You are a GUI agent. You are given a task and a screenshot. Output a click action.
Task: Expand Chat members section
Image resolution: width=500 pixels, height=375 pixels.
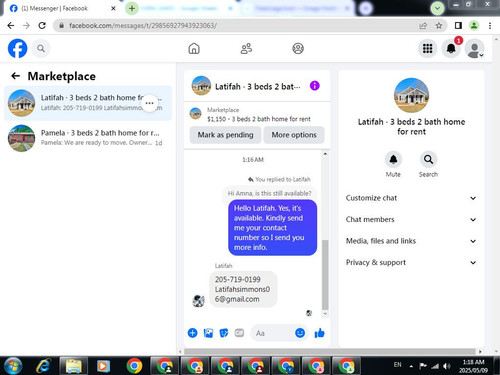coord(411,219)
